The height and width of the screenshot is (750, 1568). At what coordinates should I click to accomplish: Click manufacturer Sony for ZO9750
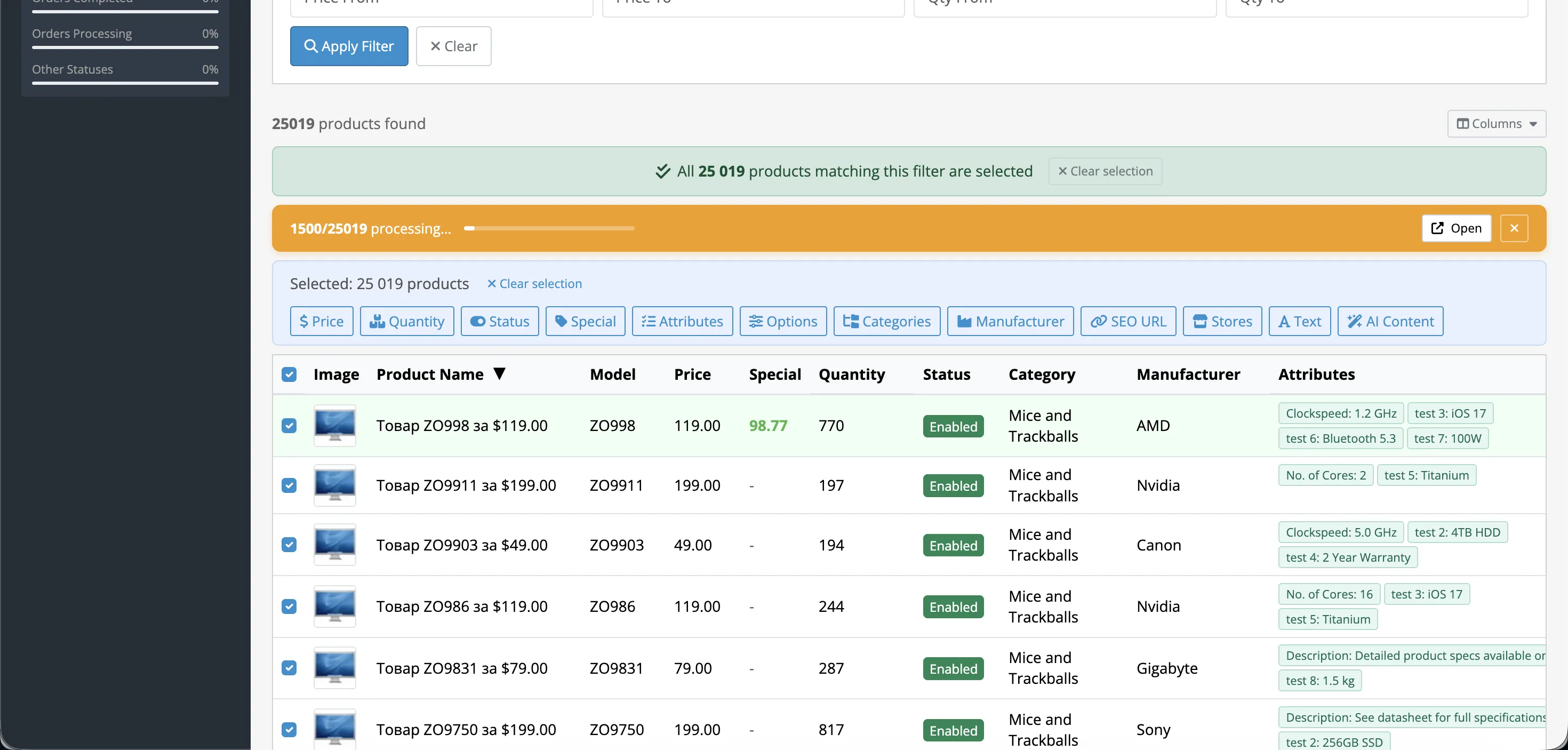(1153, 730)
